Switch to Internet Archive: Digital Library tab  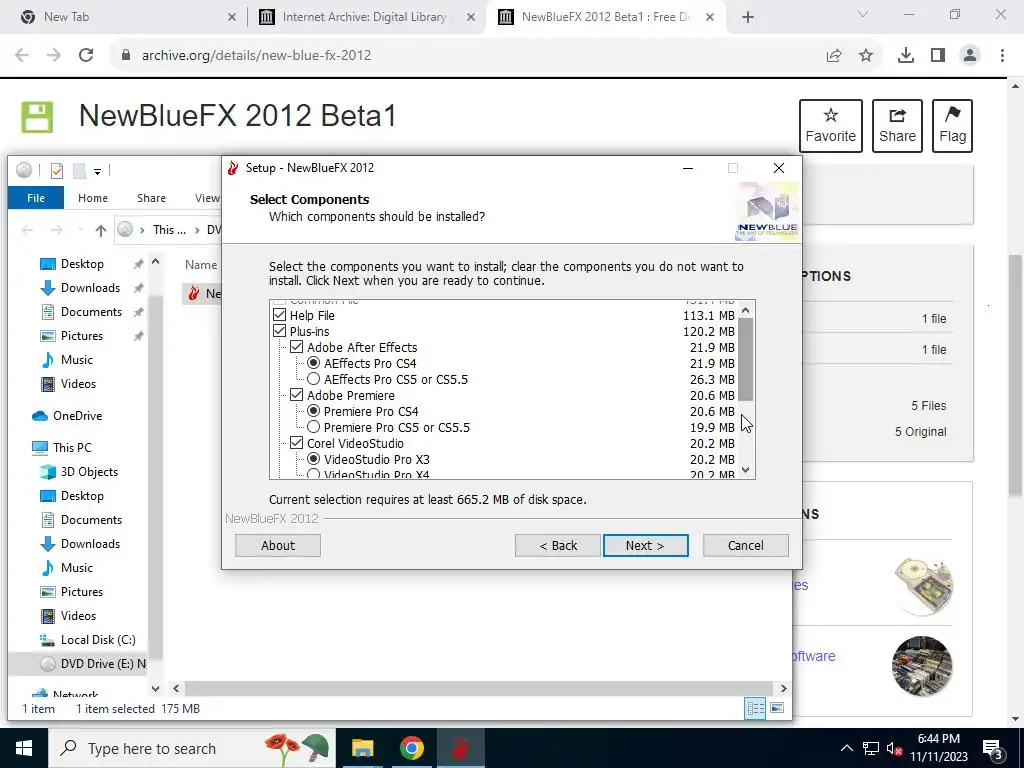[x=364, y=18]
